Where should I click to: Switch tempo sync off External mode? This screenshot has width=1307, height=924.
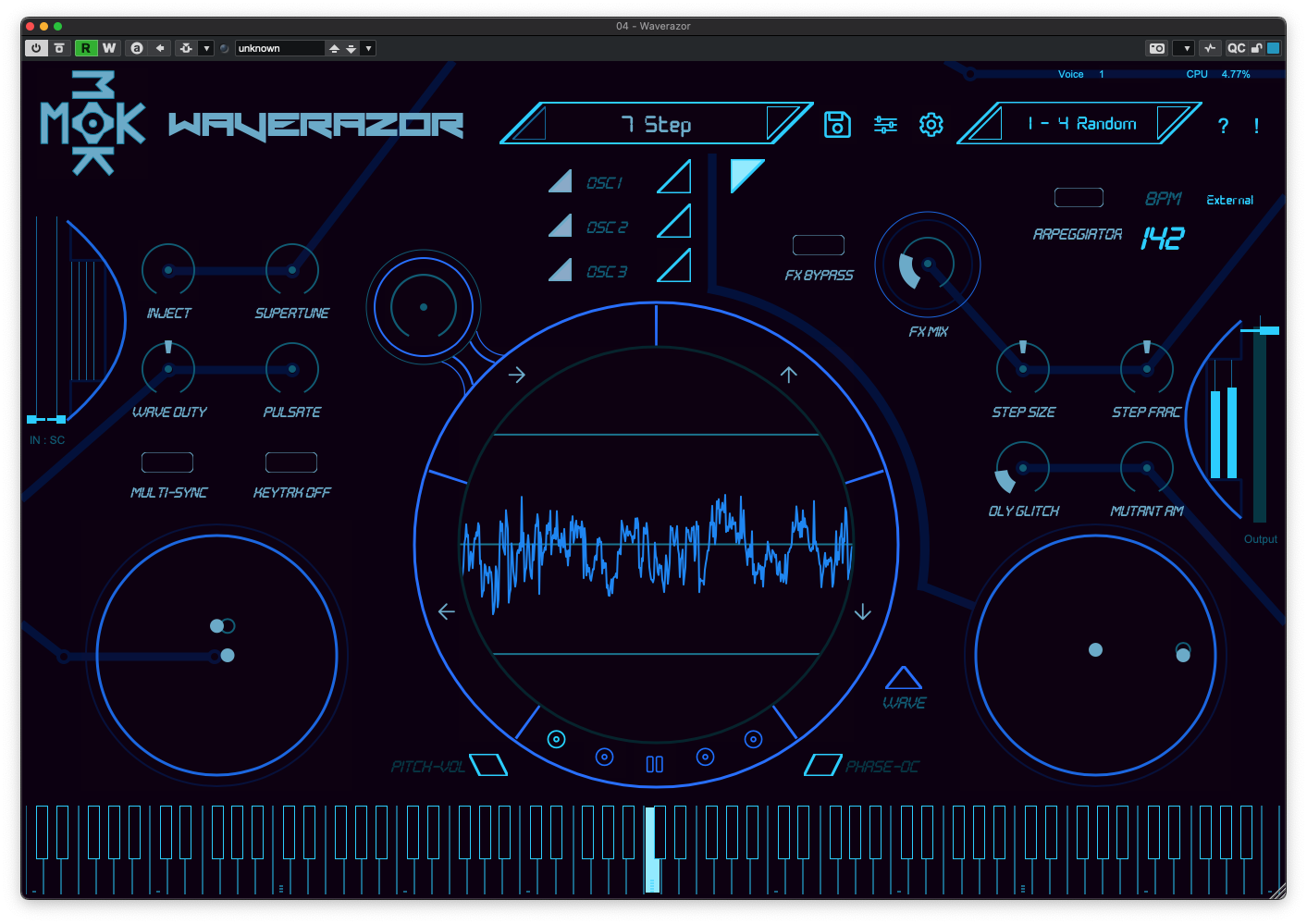click(x=1230, y=199)
